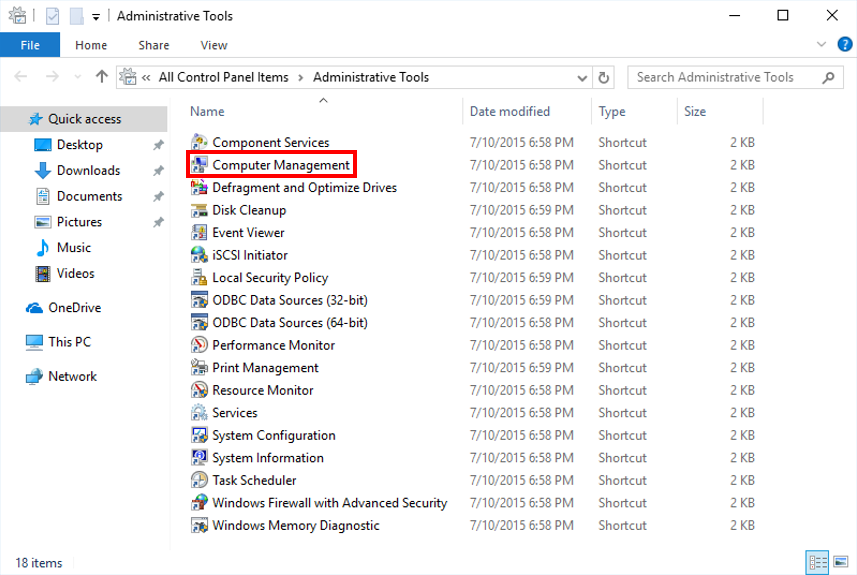This screenshot has height=575, width=857.
Task: Click the Defragment and Optimize Drives icon
Action: (x=199, y=187)
